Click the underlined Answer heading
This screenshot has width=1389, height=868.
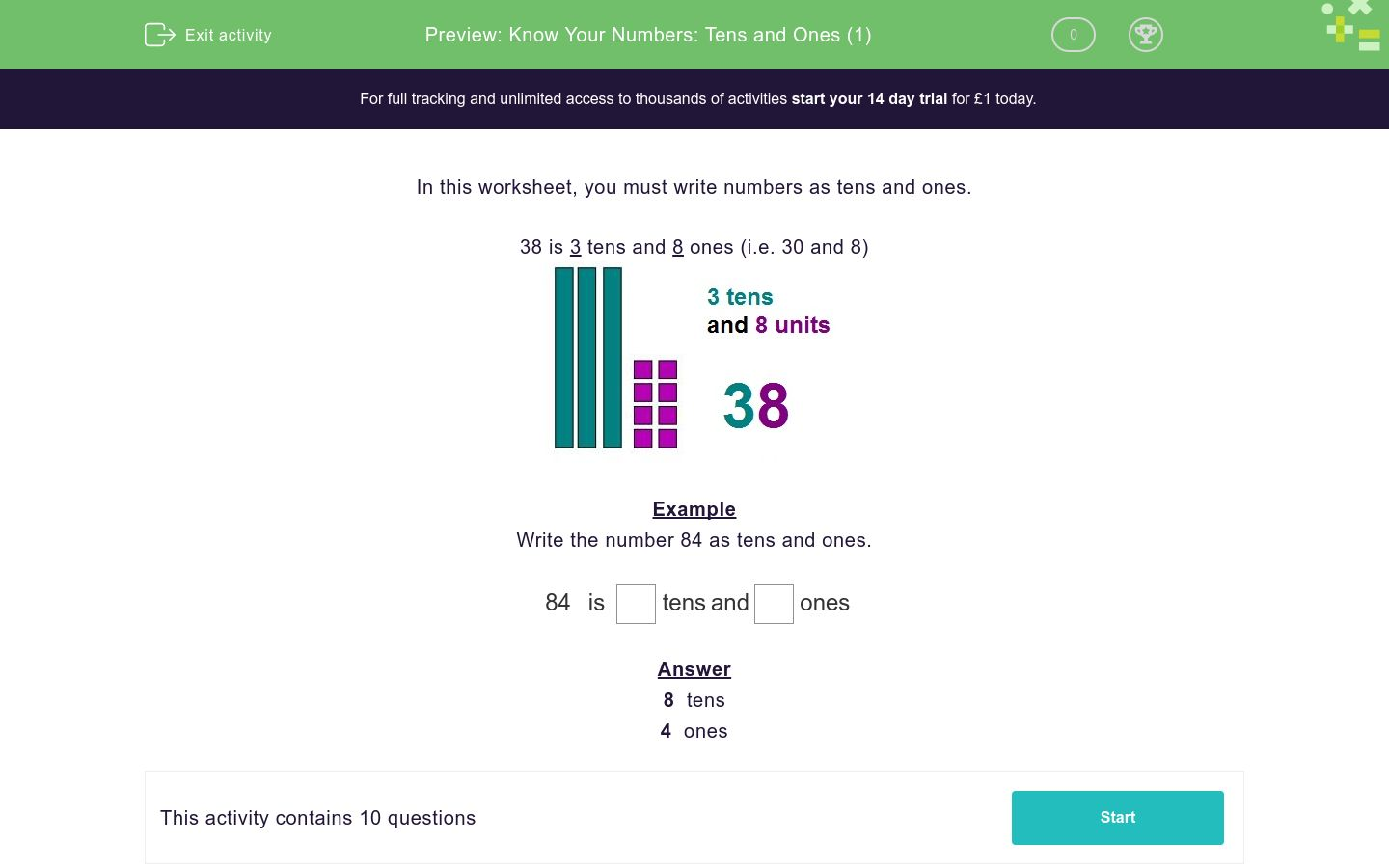coord(694,669)
